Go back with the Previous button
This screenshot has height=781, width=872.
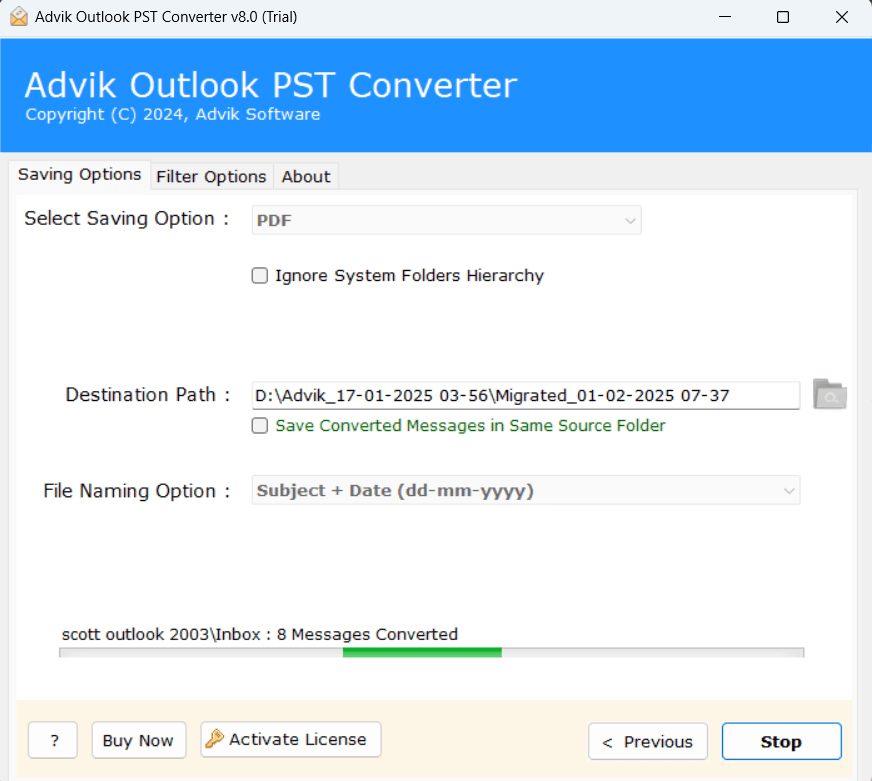click(648, 742)
